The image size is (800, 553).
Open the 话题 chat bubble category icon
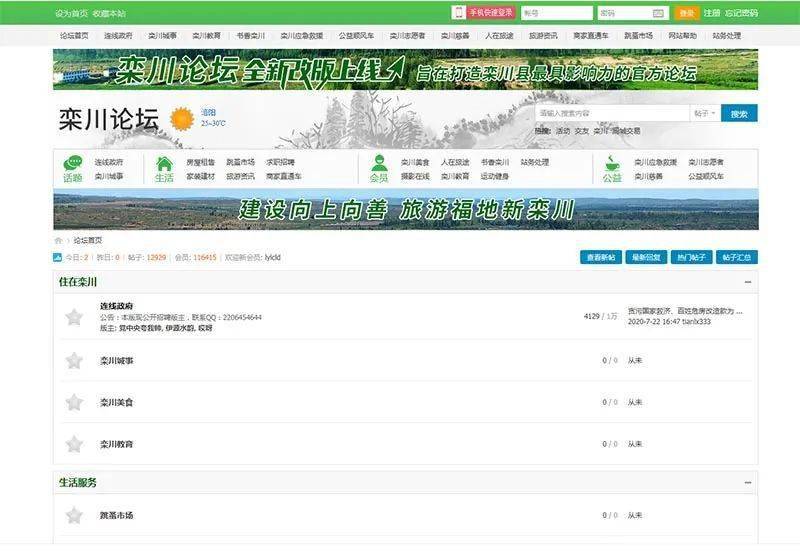tap(73, 163)
